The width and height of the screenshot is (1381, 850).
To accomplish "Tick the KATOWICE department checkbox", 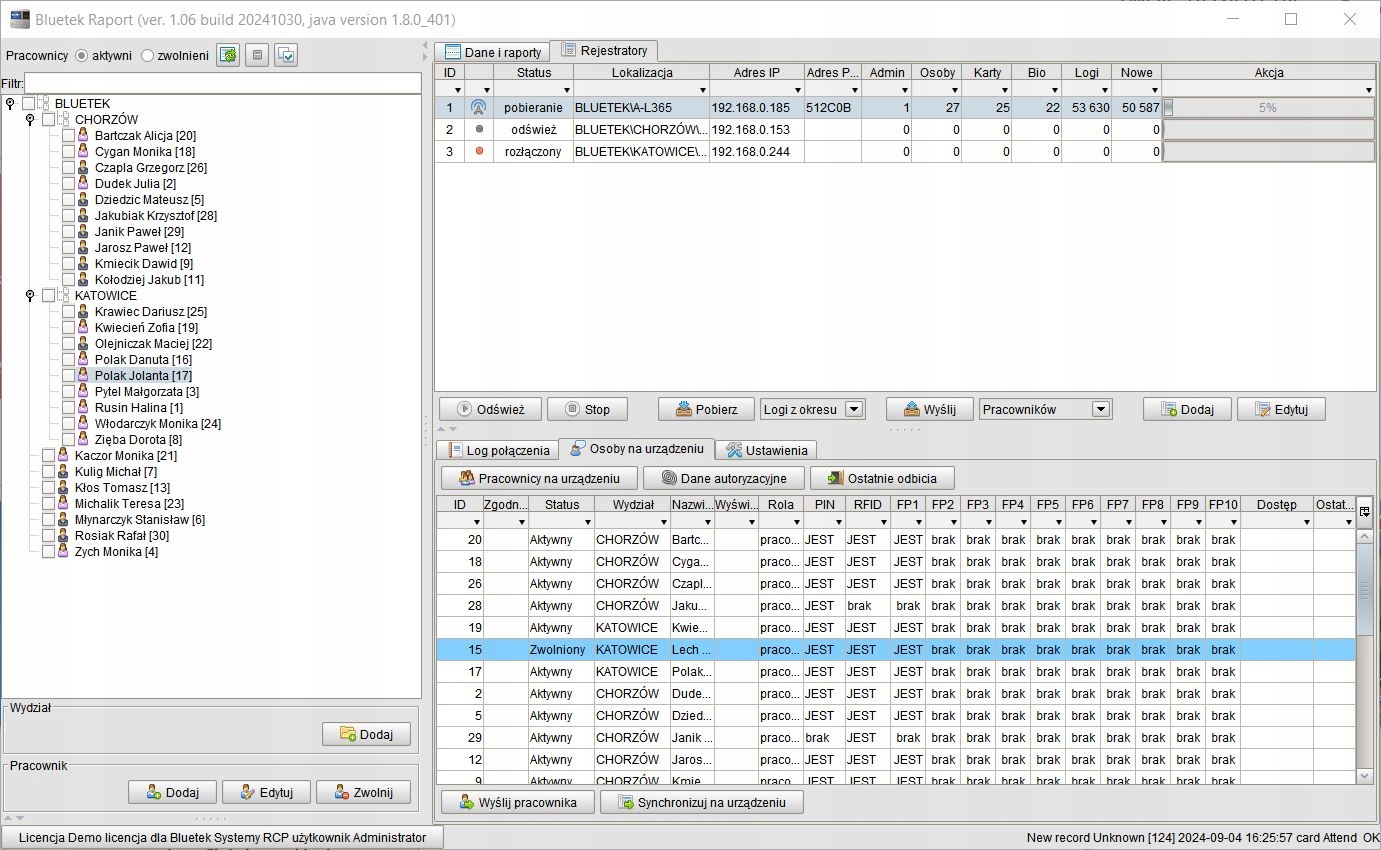I will (x=48, y=296).
